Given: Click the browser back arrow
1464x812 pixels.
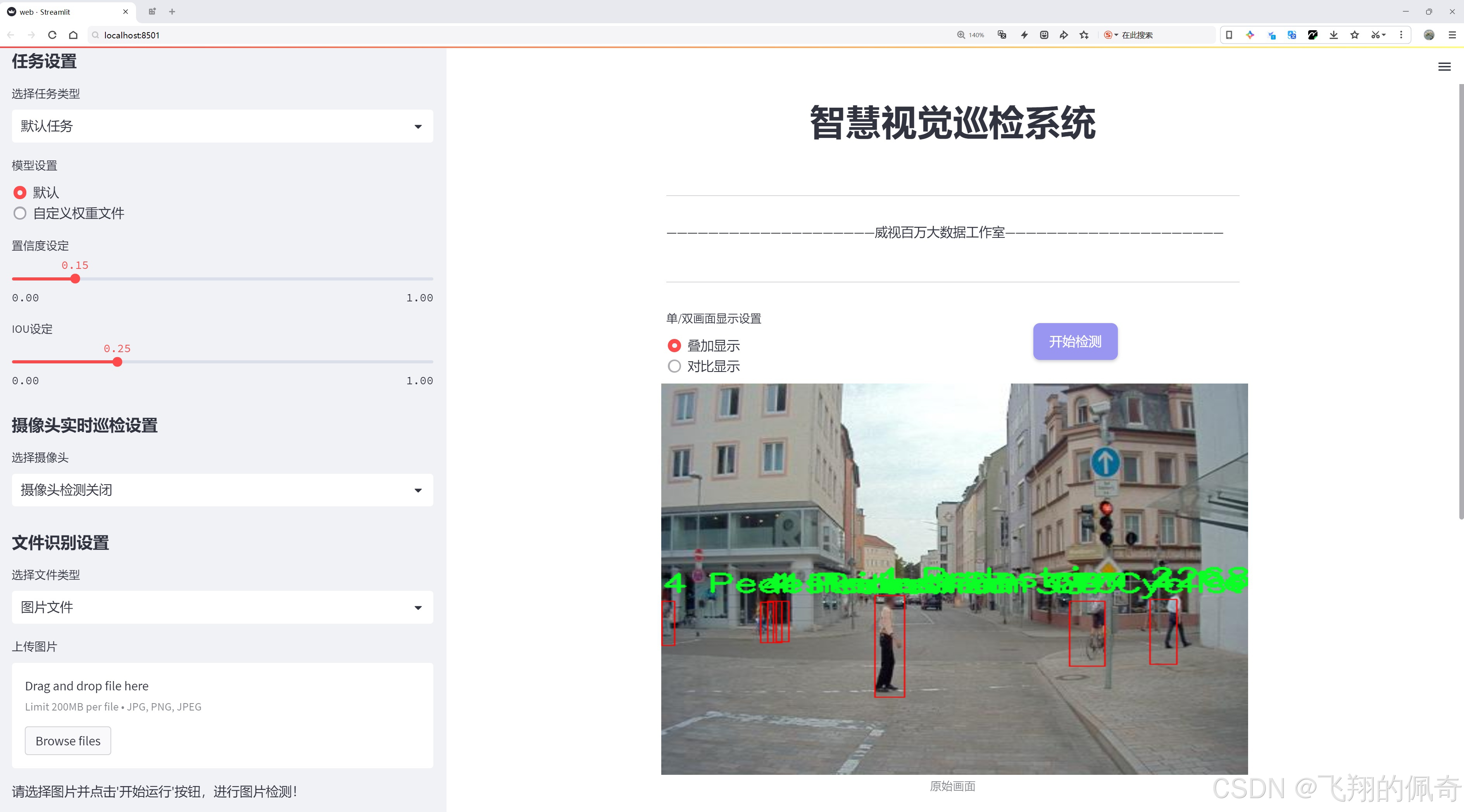Looking at the screenshot, I should coord(11,34).
